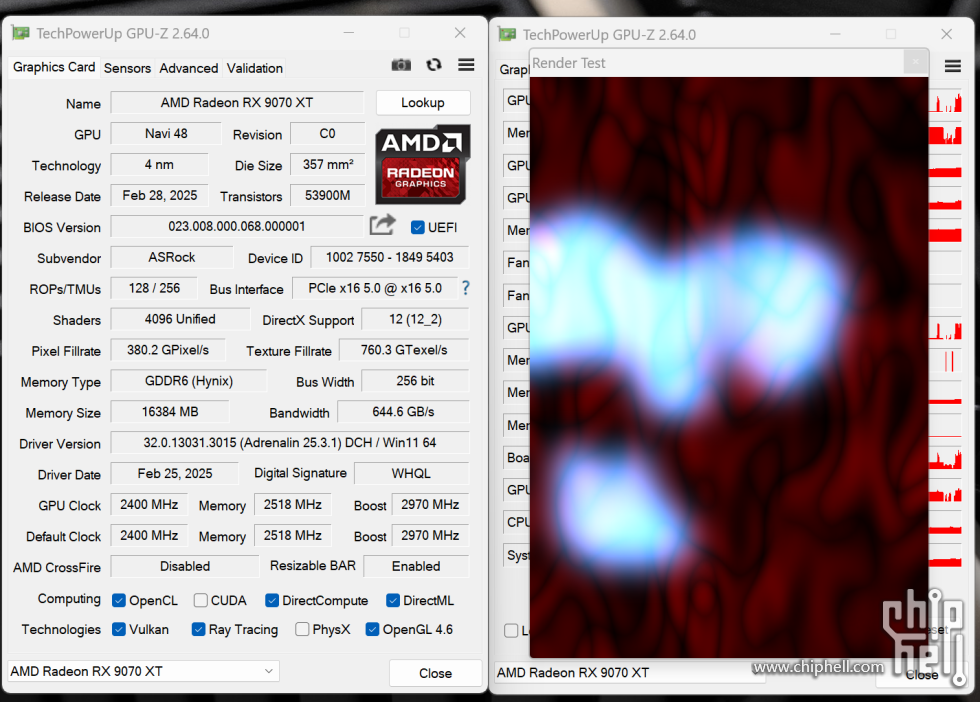Click the Transistors 53900M value
This screenshot has height=702, width=980.
(x=328, y=196)
